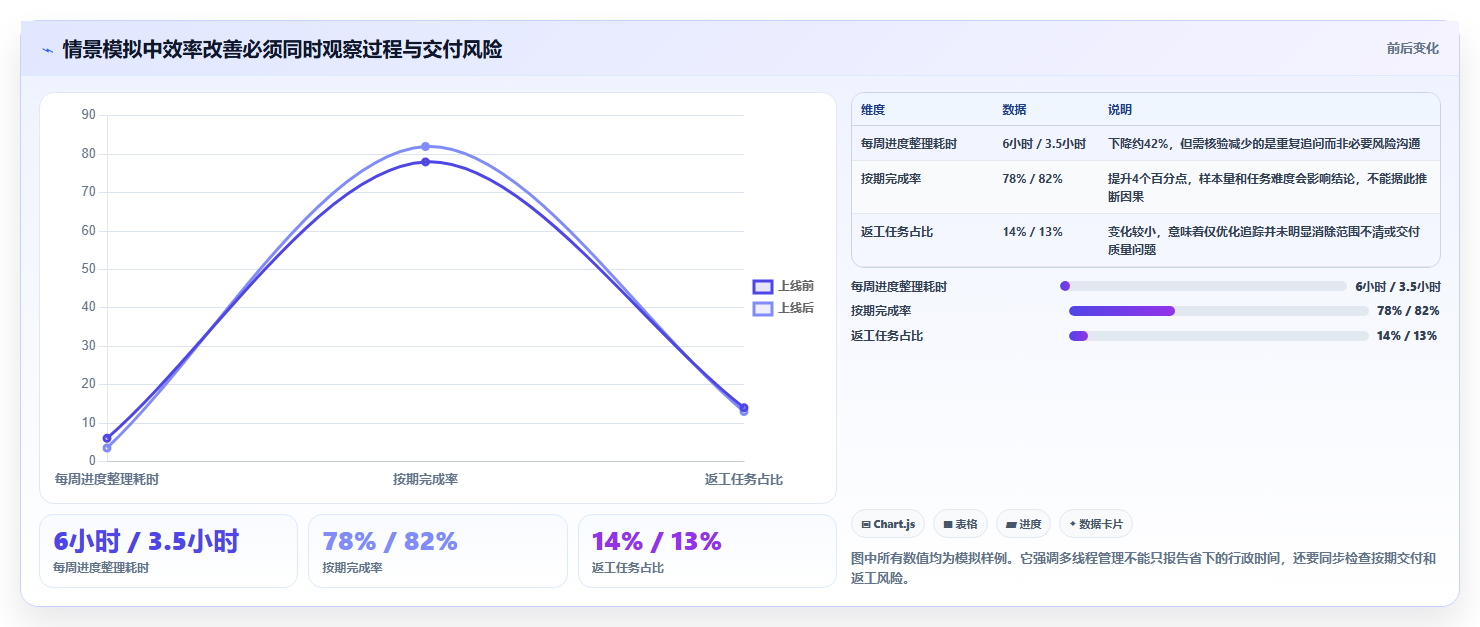Click the 6小时 / 3.5小时 table cell

click(x=1044, y=144)
